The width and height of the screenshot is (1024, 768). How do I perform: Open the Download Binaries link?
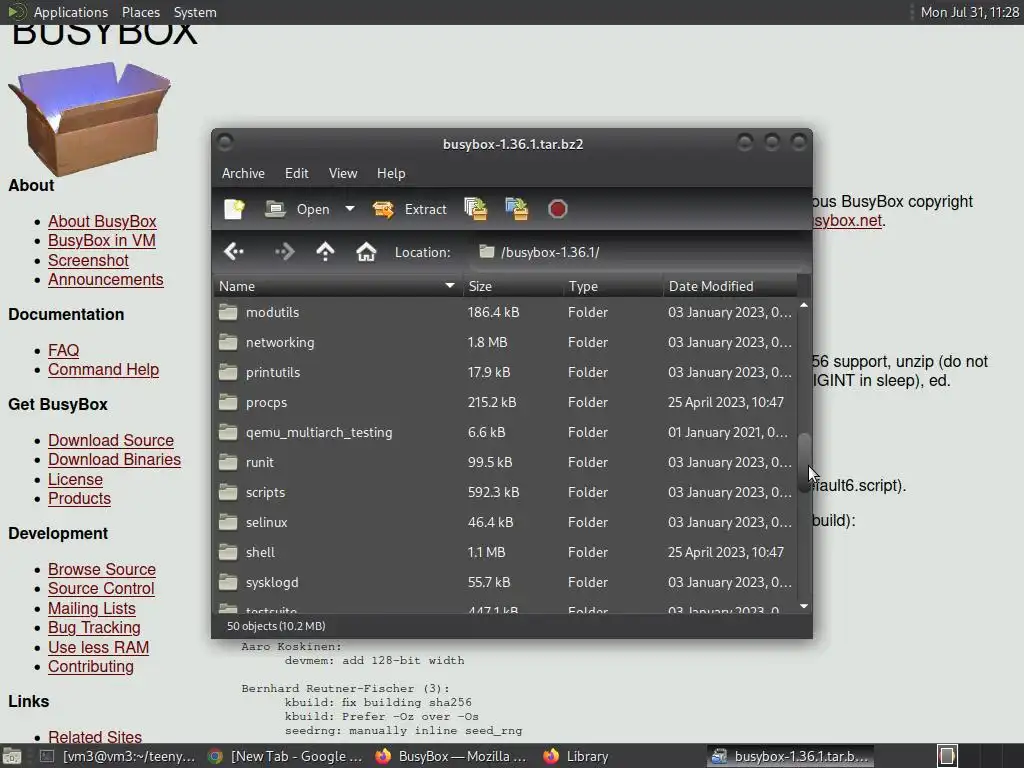point(114,459)
